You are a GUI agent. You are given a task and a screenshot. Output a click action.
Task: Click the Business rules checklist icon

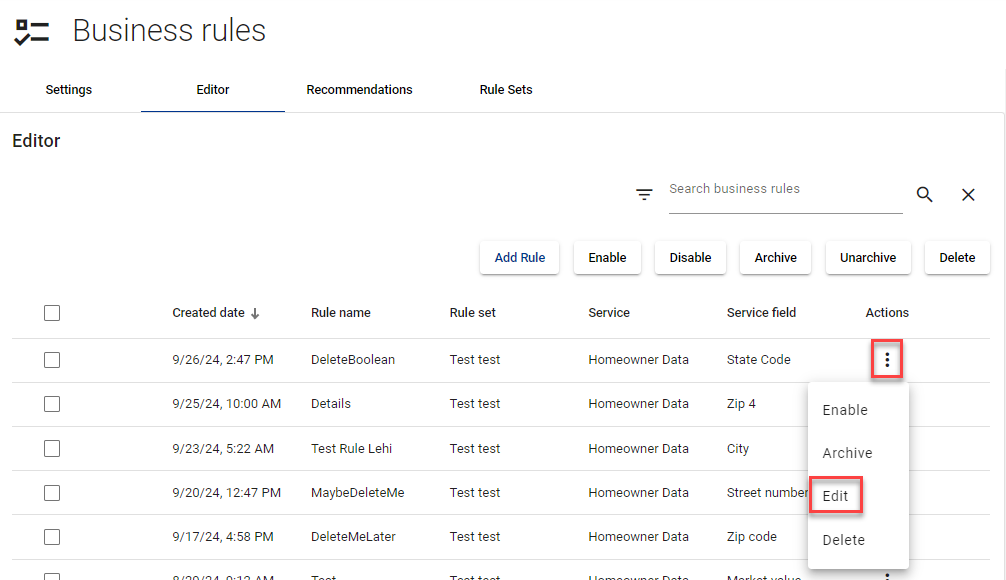coord(32,32)
